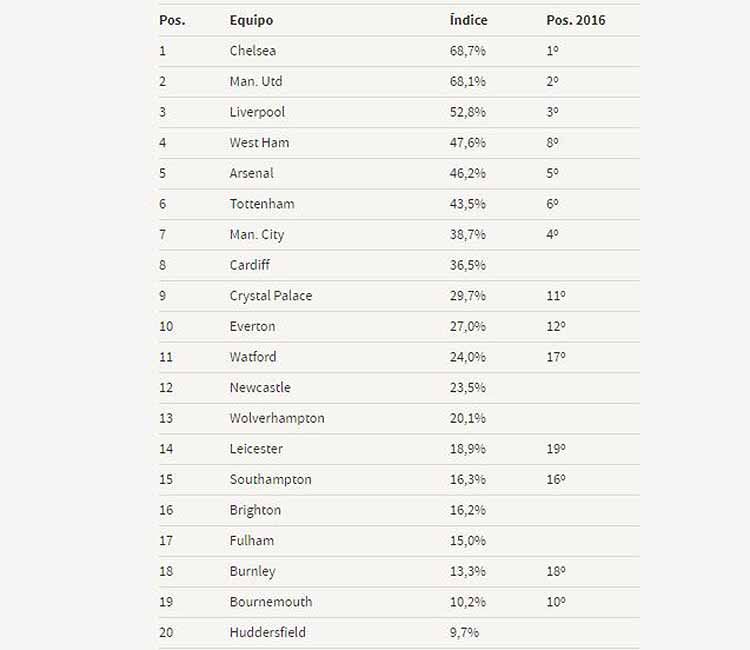Click the Índice column header
The image size is (750, 650).
[468, 20]
